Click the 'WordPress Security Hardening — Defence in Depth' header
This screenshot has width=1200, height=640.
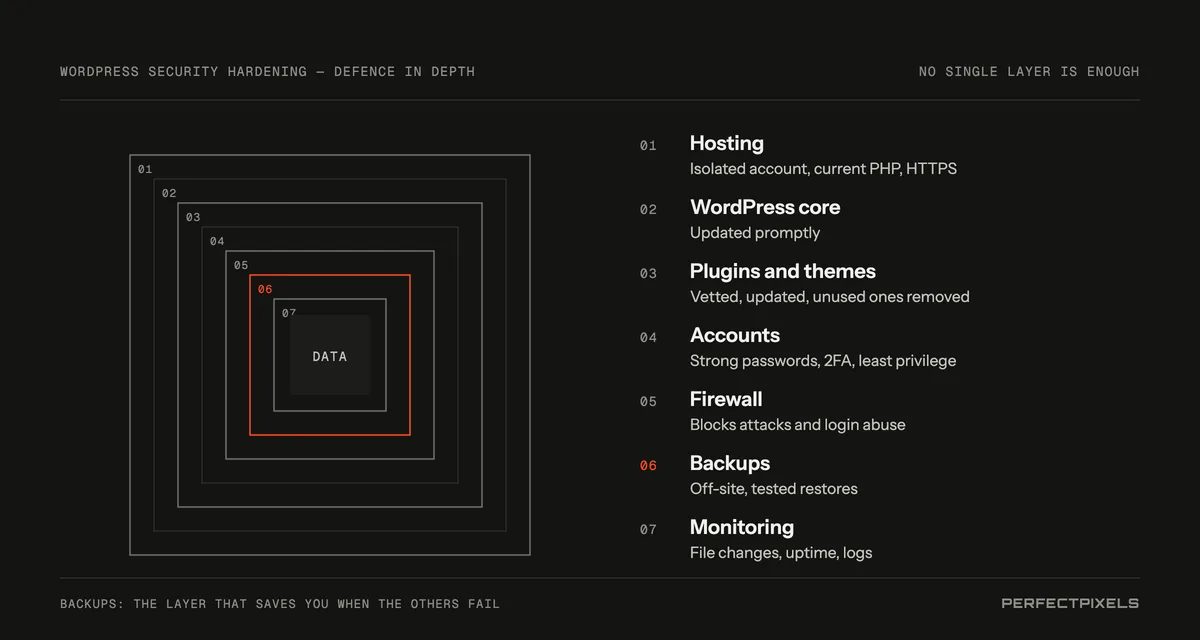[x=267, y=72]
